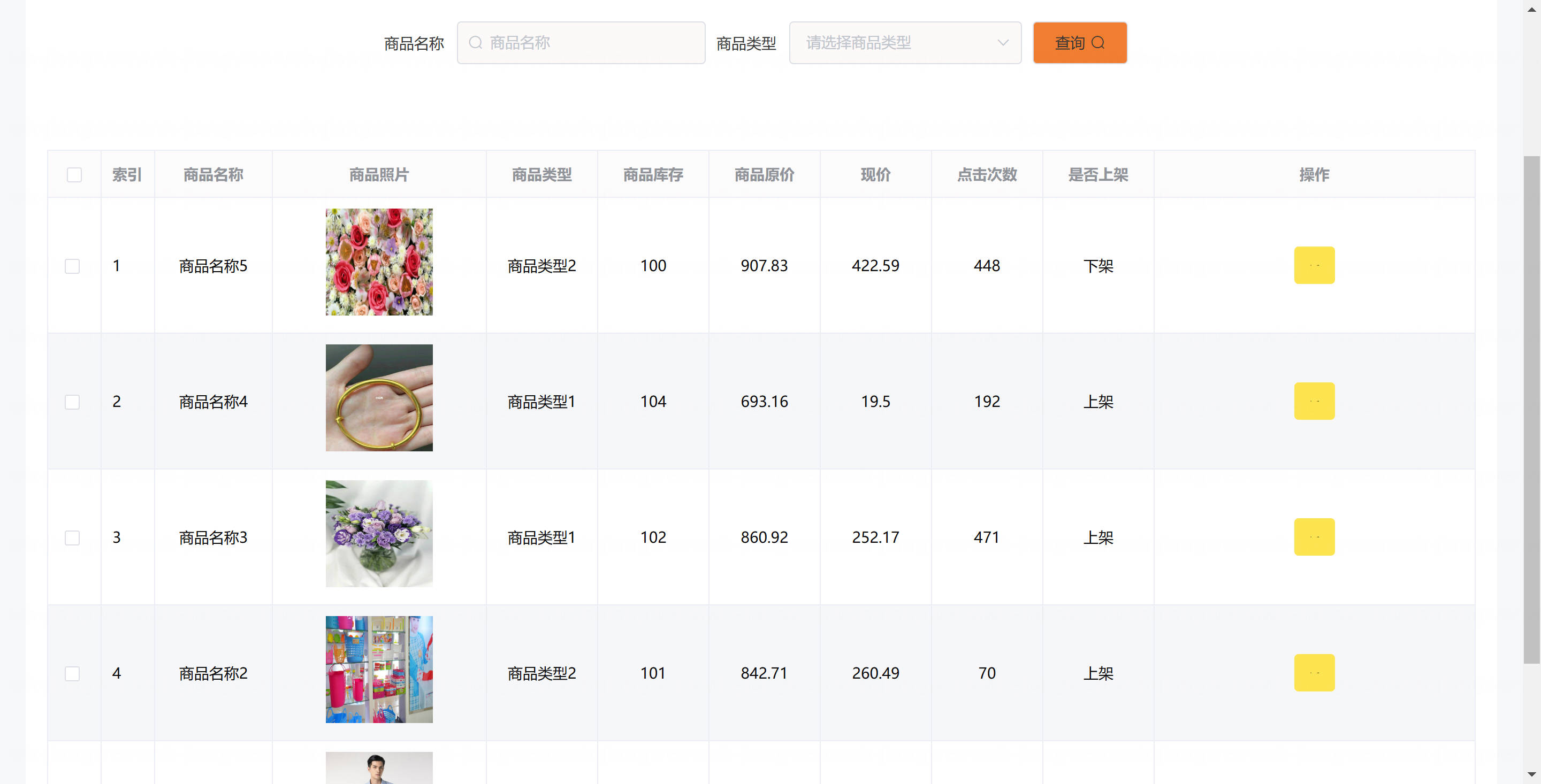Open the colorful baskets photo of 商品名称2

click(379, 669)
